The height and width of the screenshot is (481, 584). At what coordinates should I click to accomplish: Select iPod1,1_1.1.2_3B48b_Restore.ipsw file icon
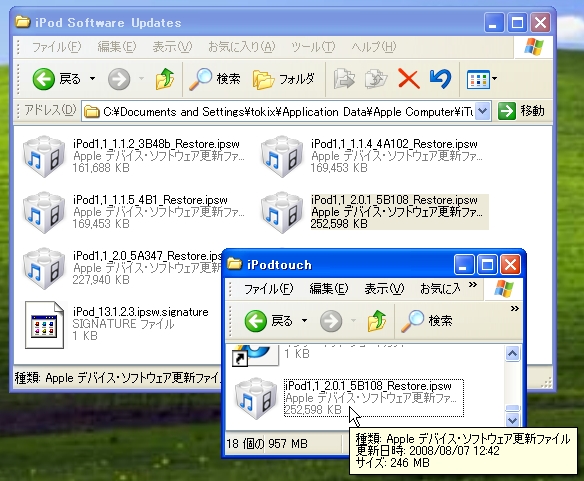point(44,156)
